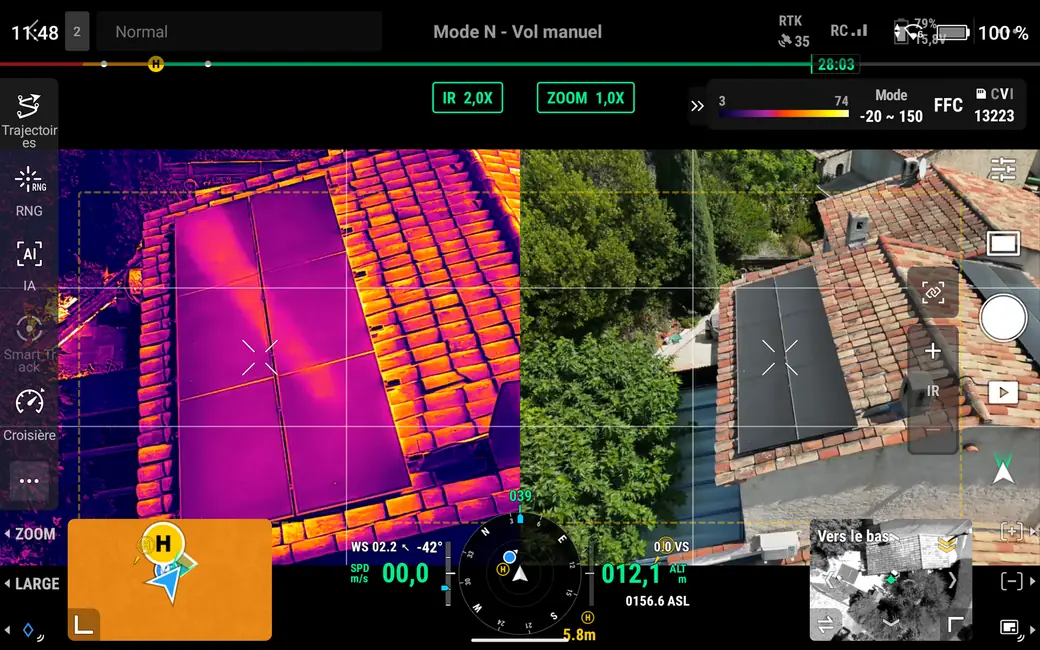This screenshot has width=1040, height=650.
Task: Open RTK satellite status
Action: tap(793, 31)
